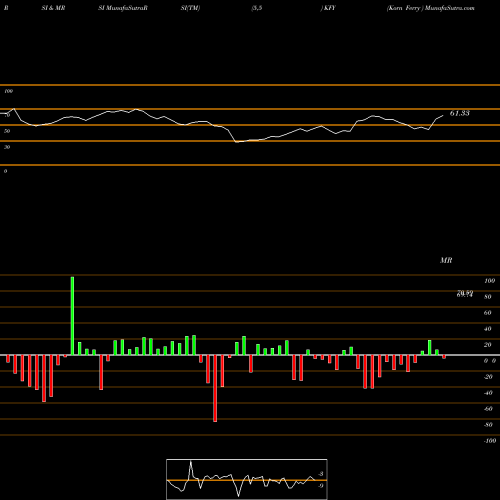
Task: Click the 60 label on the MR axis
Action: (487, 313)
